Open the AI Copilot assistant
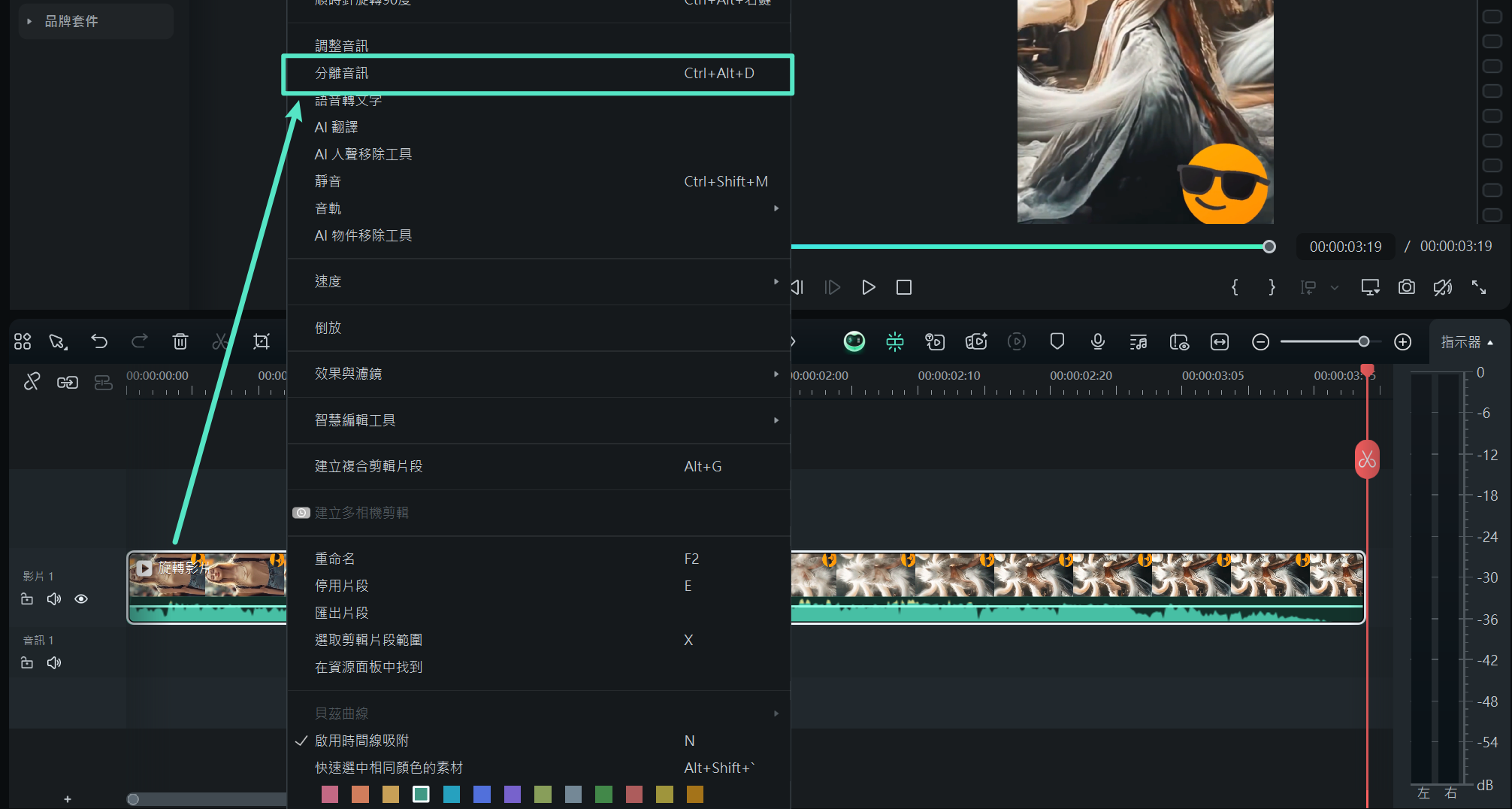 (854, 341)
